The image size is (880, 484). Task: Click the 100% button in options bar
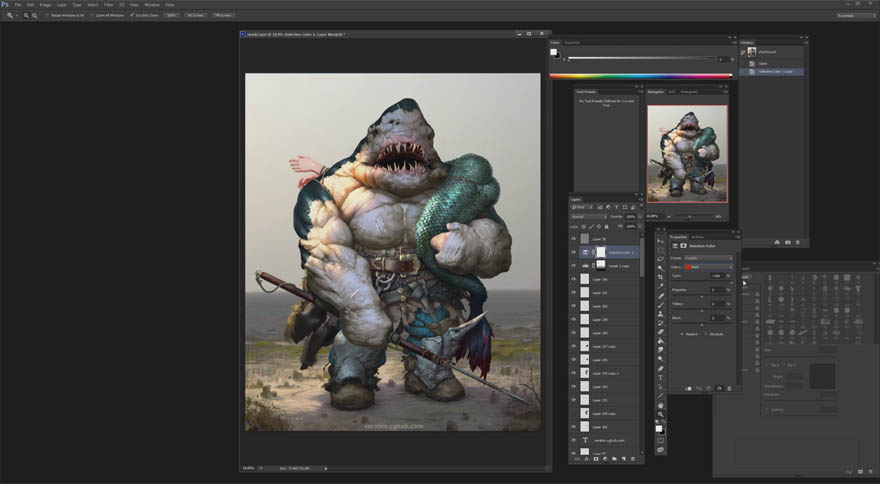171,15
